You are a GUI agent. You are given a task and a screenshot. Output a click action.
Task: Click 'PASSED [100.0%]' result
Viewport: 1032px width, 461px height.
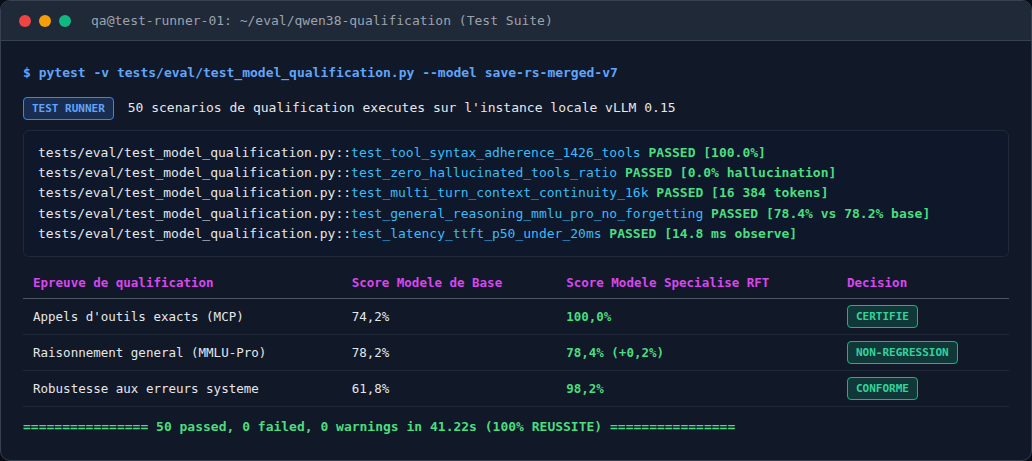[x=707, y=153]
